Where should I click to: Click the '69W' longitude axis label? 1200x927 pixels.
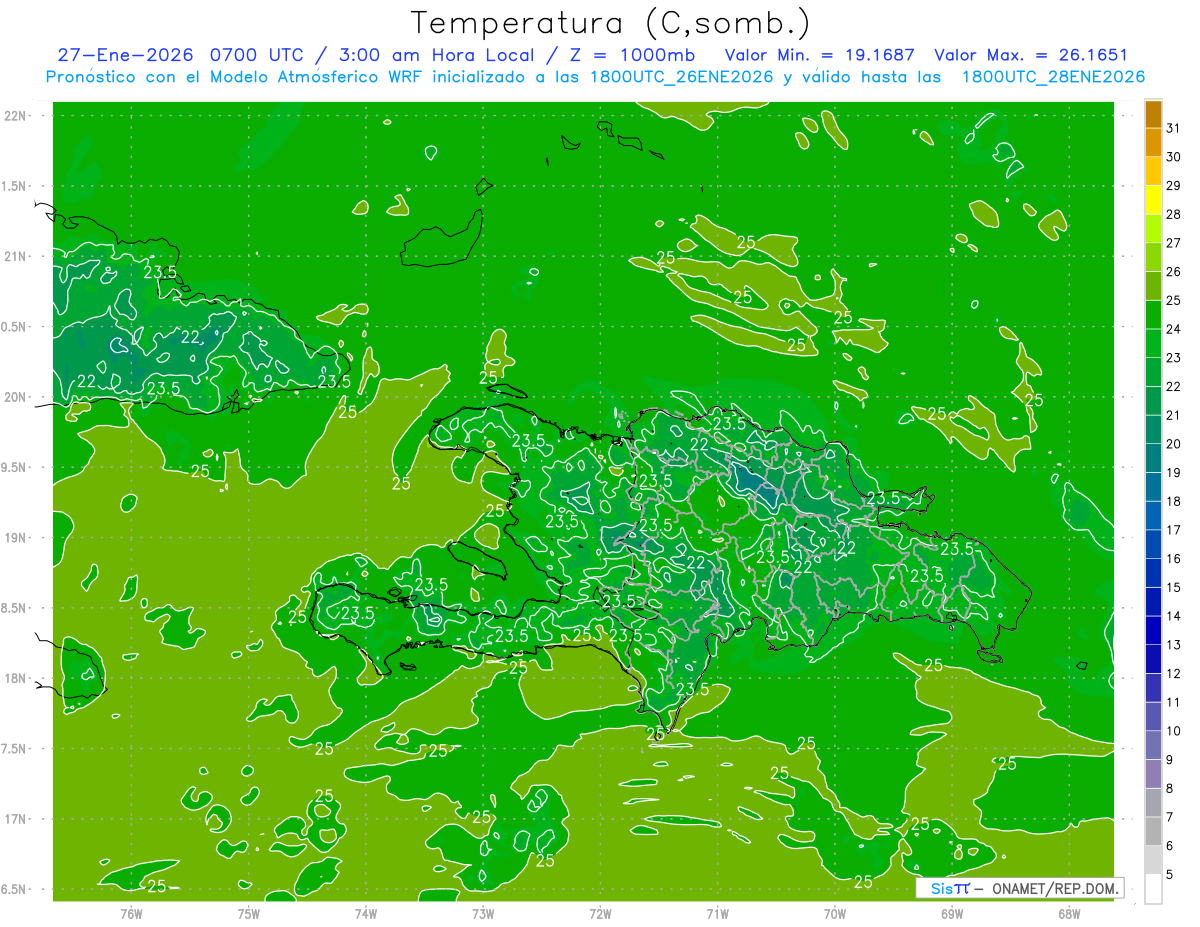coord(952,913)
